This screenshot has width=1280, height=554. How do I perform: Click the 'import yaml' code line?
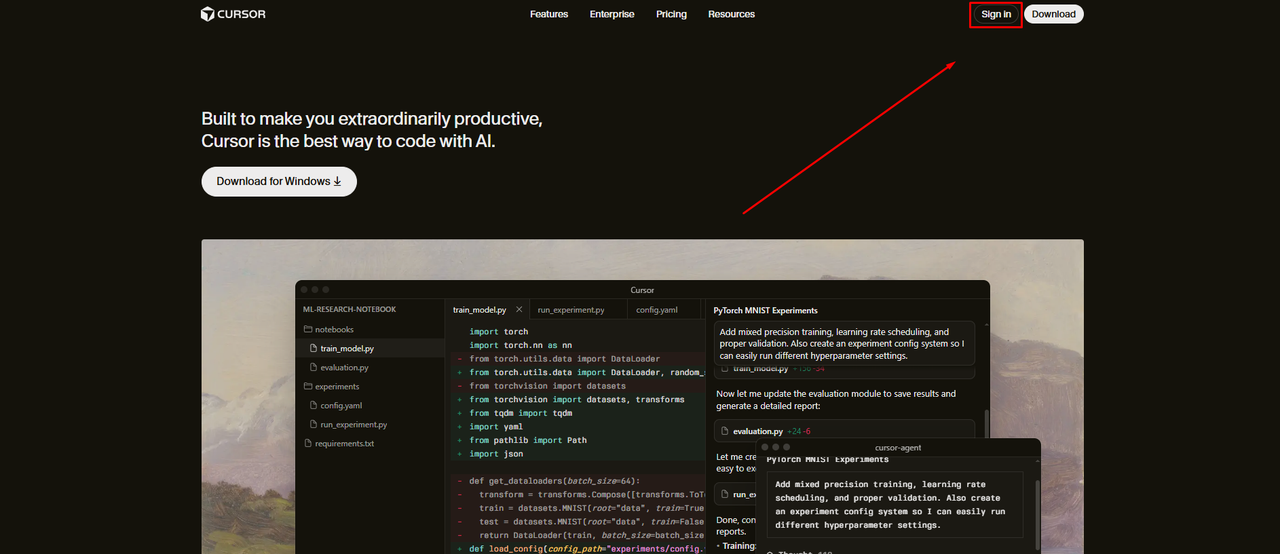click(496, 426)
